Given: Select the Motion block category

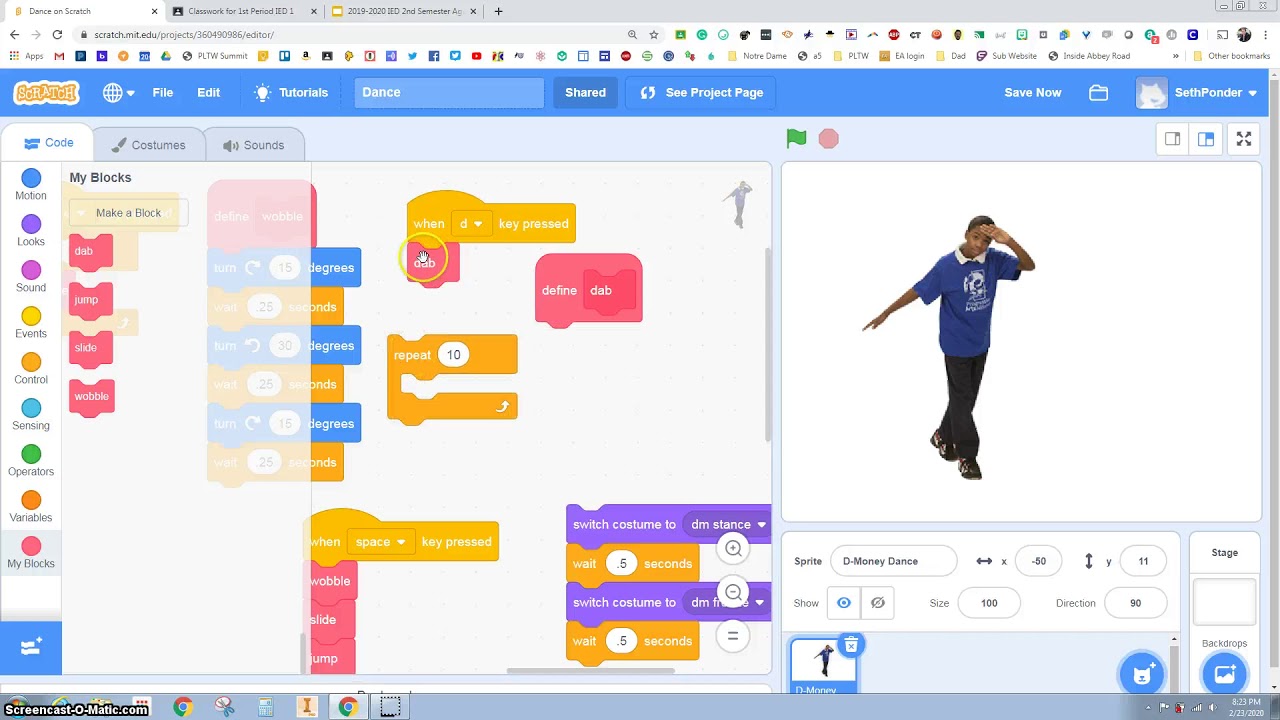Looking at the screenshot, I should tap(31, 185).
